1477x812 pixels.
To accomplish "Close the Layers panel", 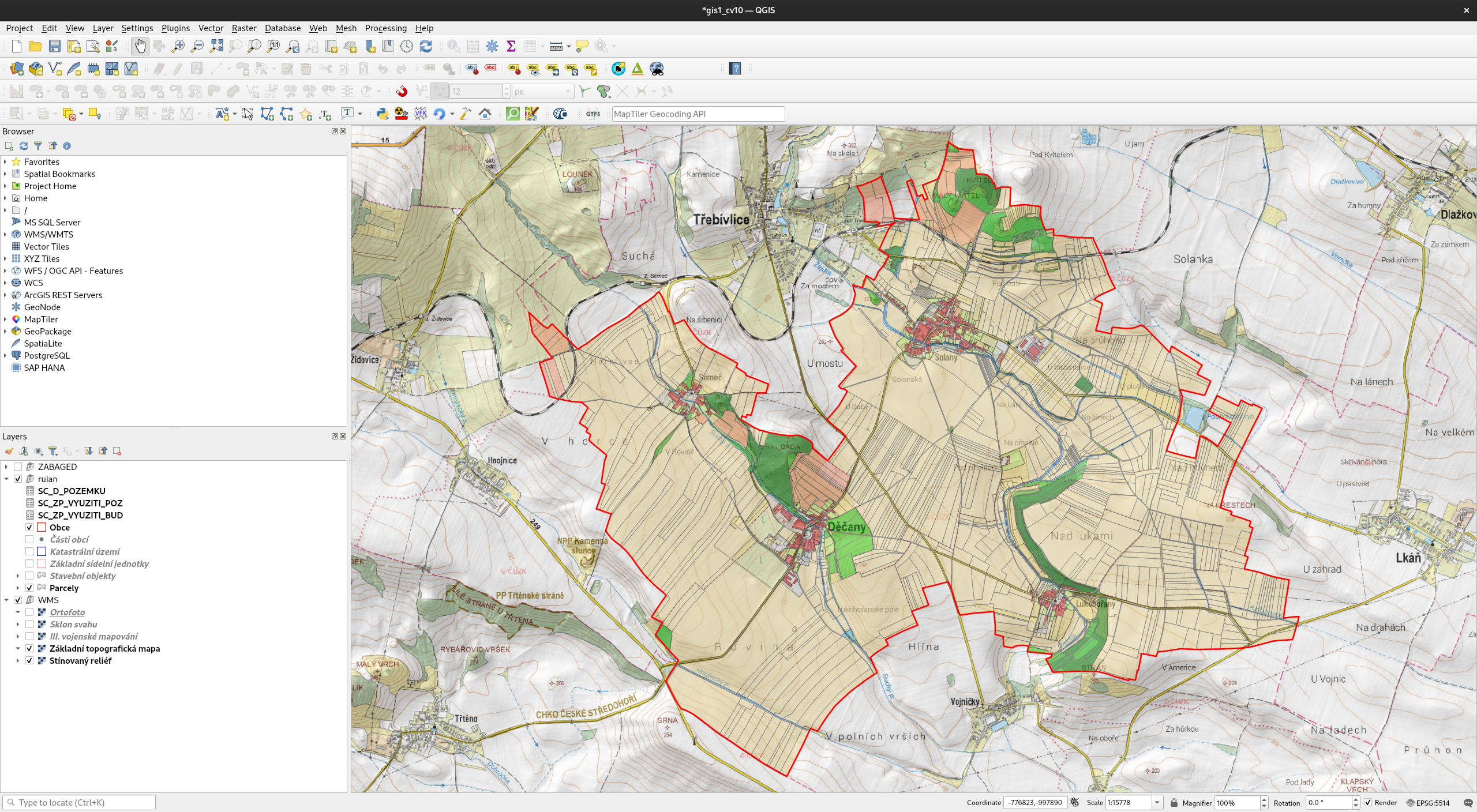I will tap(343, 437).
